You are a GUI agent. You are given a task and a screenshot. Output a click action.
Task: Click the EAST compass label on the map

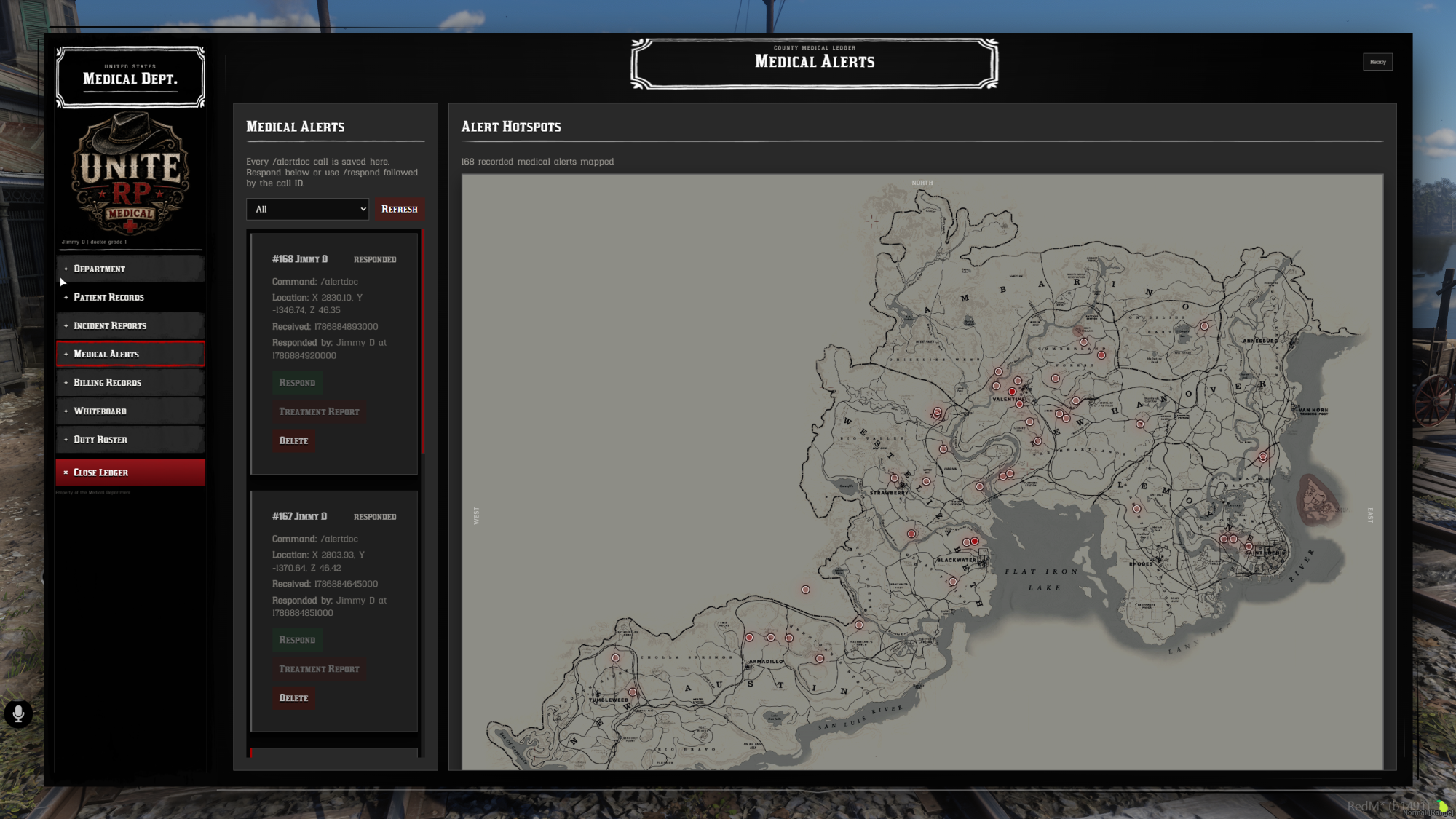tap(1369, 515)
